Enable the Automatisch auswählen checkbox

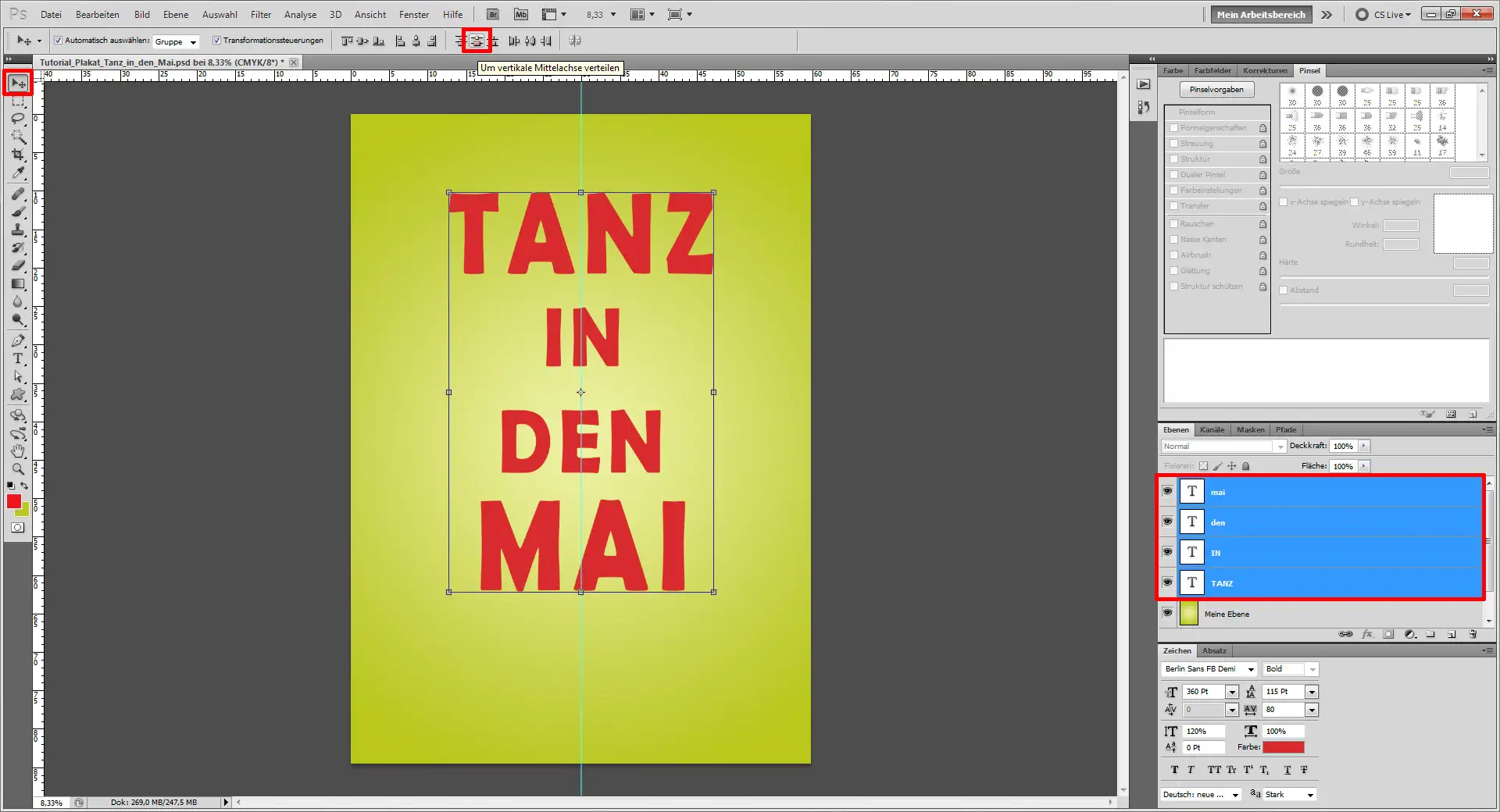point(59,41)
